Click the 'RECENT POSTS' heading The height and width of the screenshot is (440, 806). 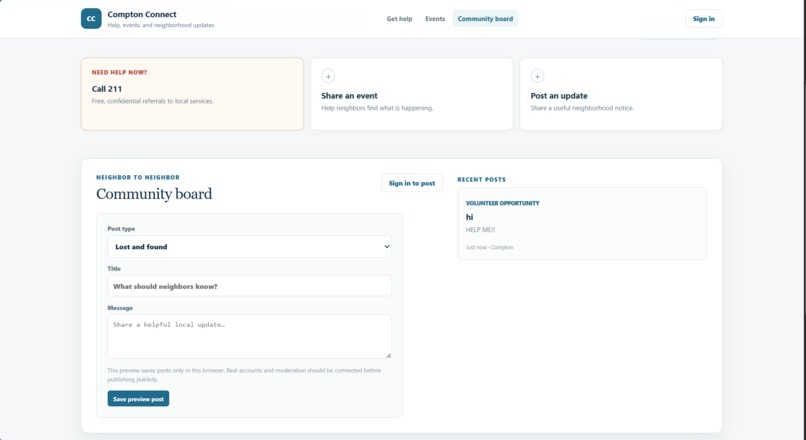(x=482, y=179)
